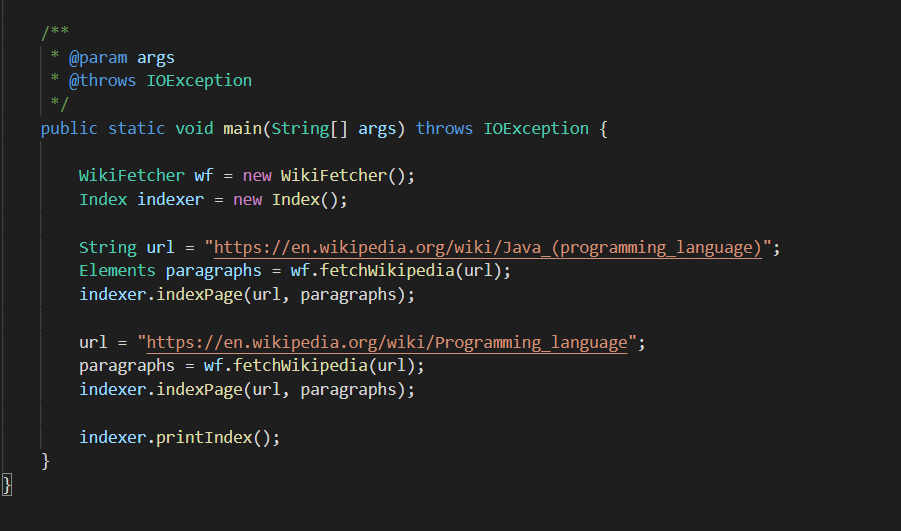Click the final closing brace of the class
This screenshot has width=901, height=531.
point(7,484)
